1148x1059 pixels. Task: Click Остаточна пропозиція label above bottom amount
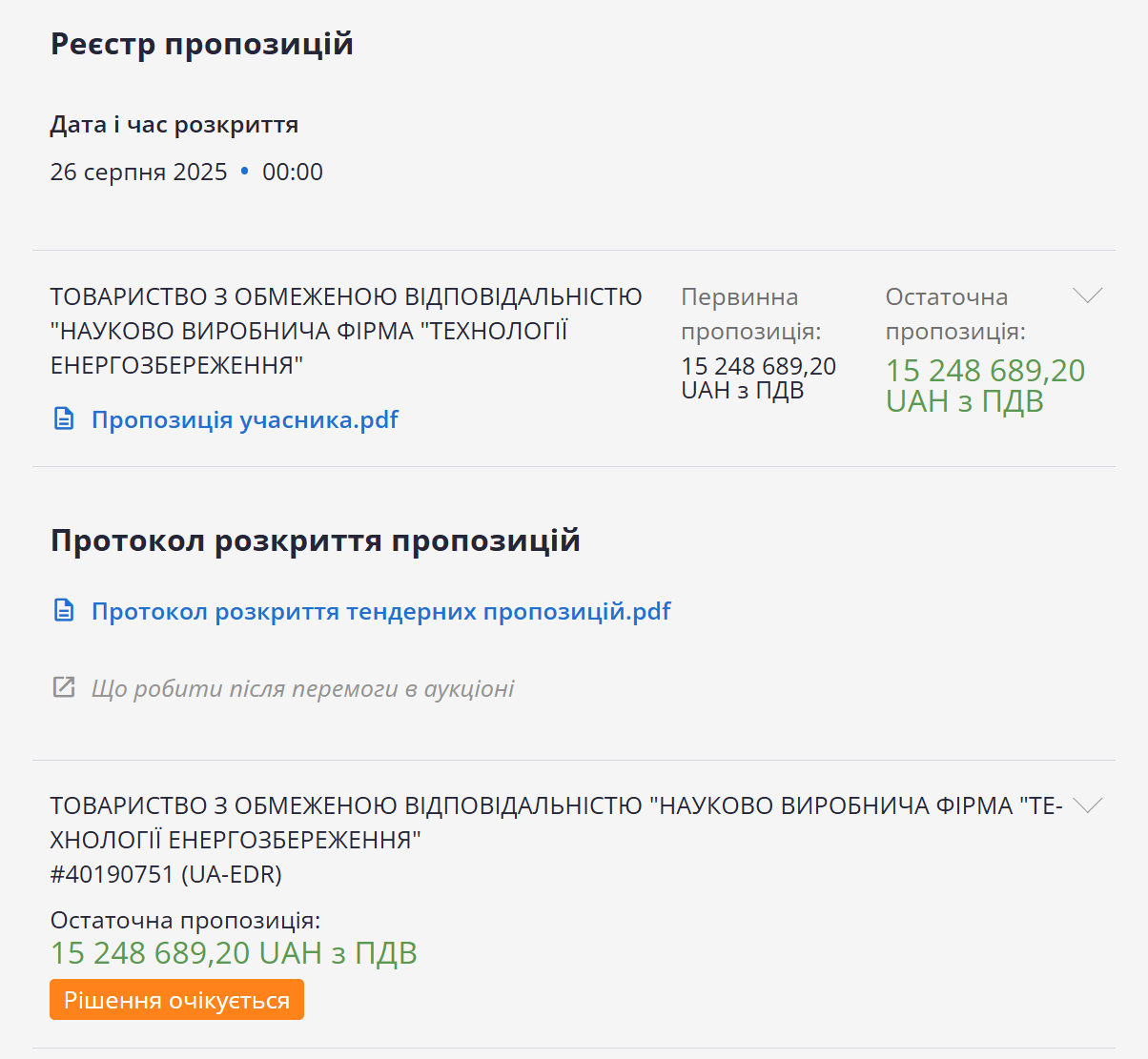185,920
